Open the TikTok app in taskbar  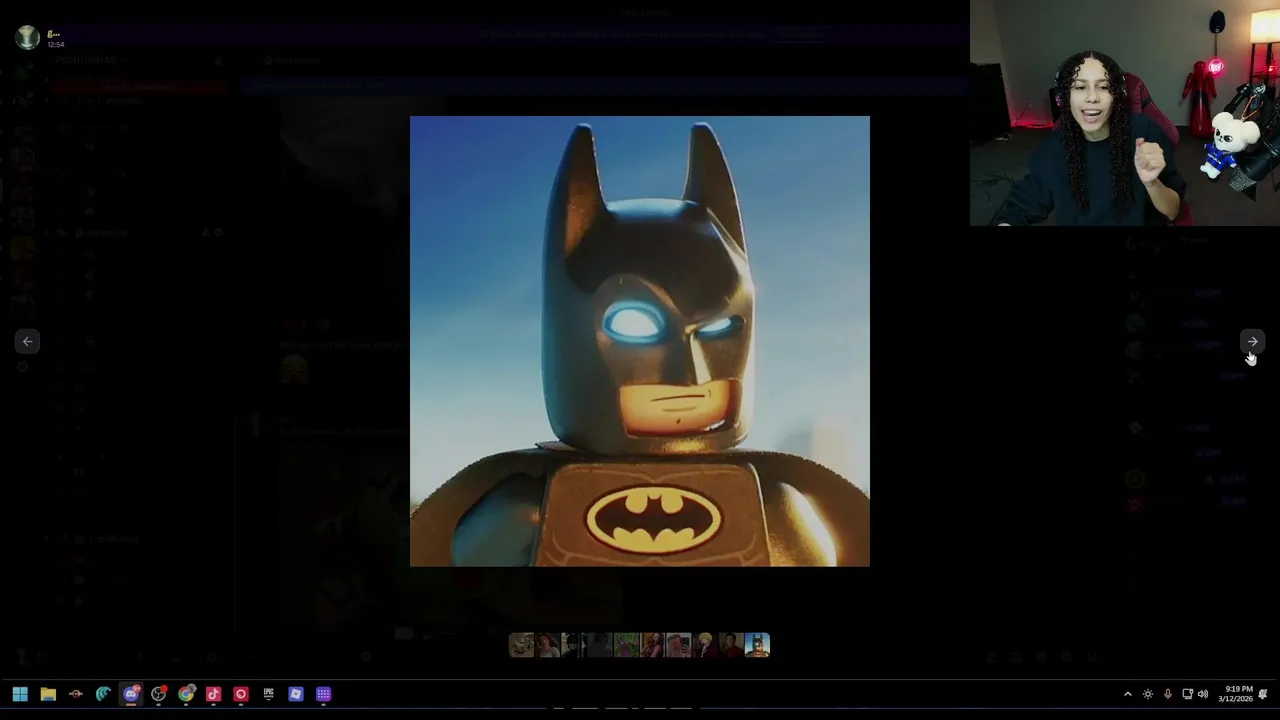coord(213,694)
